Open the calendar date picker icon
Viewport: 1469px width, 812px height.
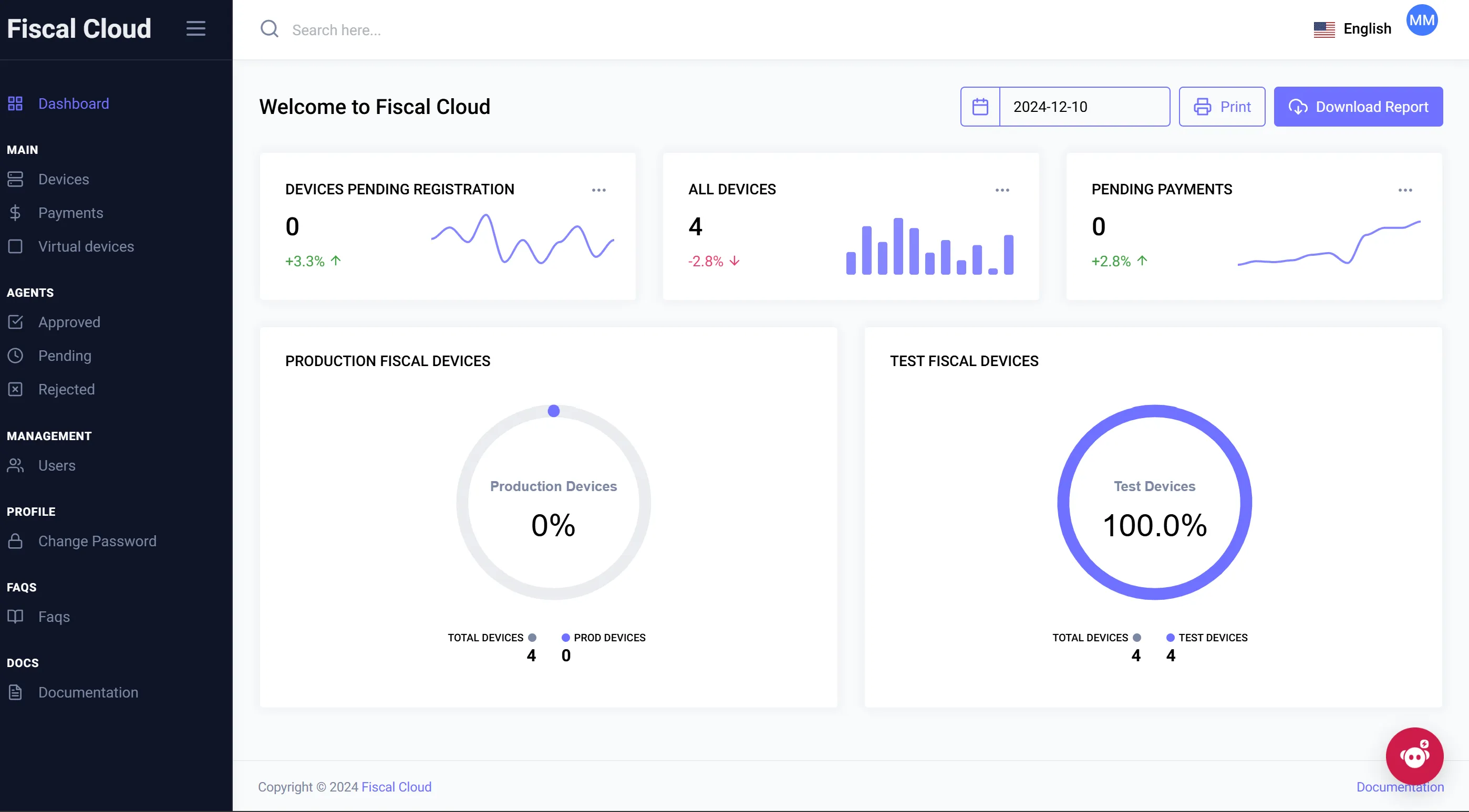click(980, 107)
